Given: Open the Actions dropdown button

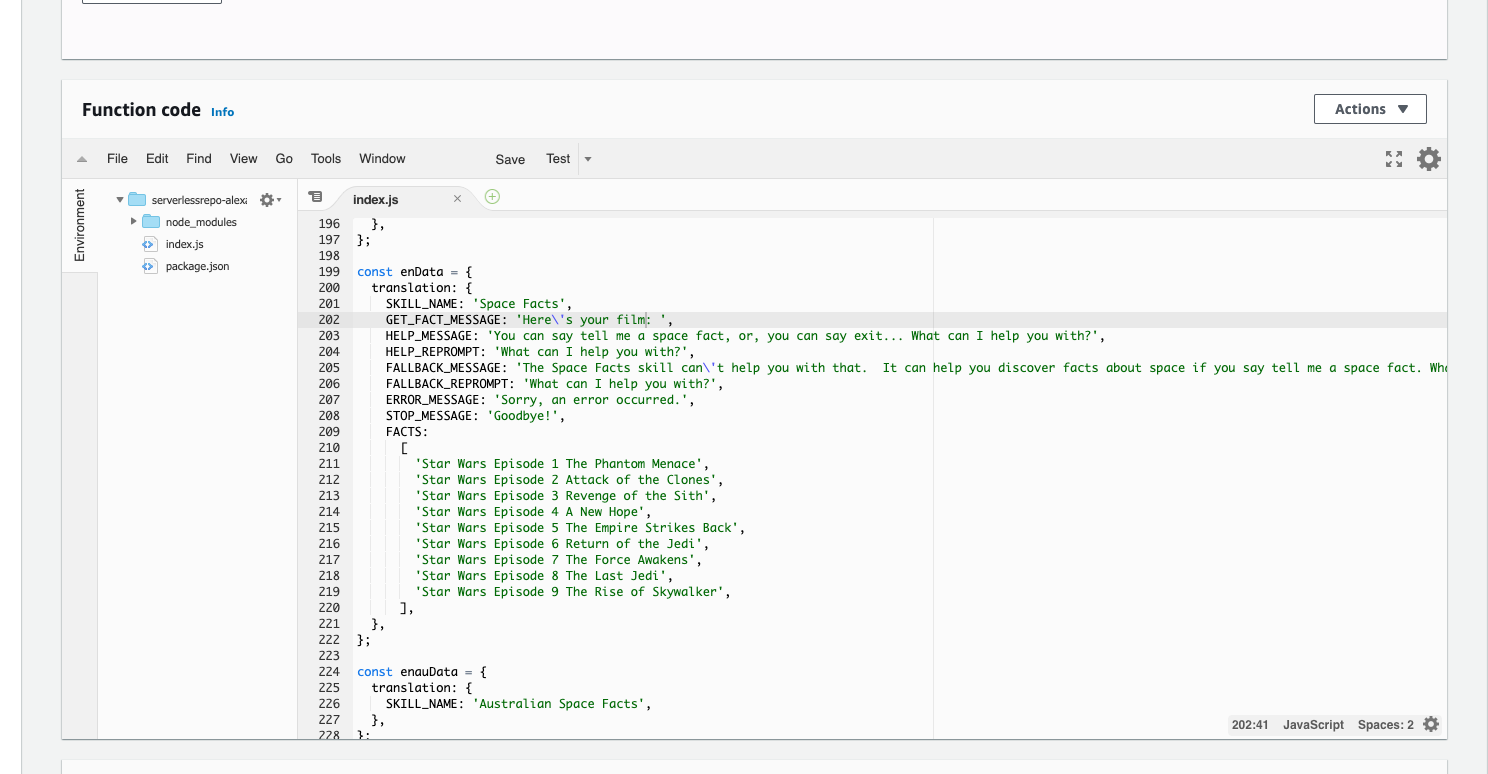Looking at the screenshot, I should pos(1370,109).
